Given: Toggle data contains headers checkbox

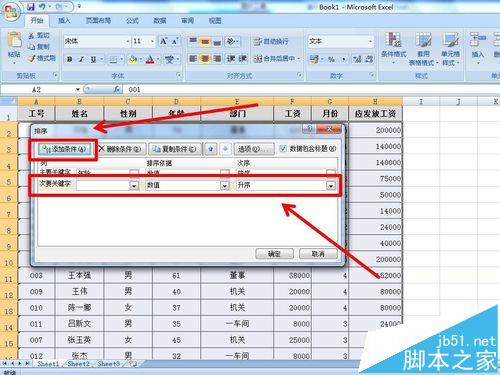Looking at the screenshot, I should [x=283, y=148].
